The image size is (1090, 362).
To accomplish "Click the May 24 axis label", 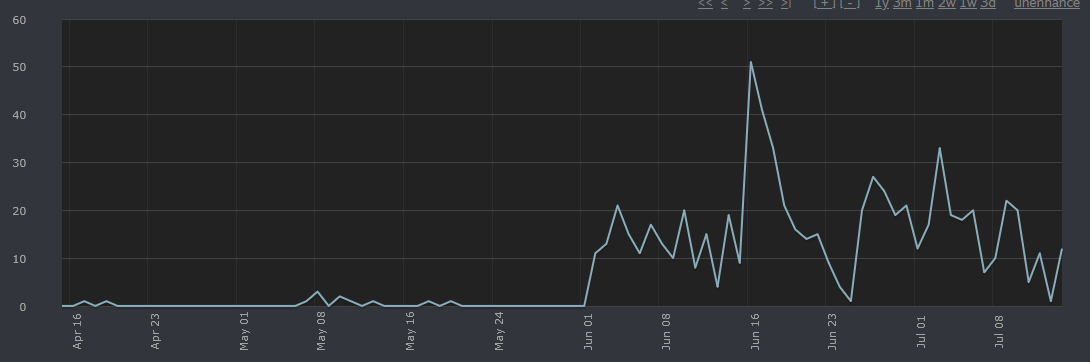I will click(x=499, y=331).
